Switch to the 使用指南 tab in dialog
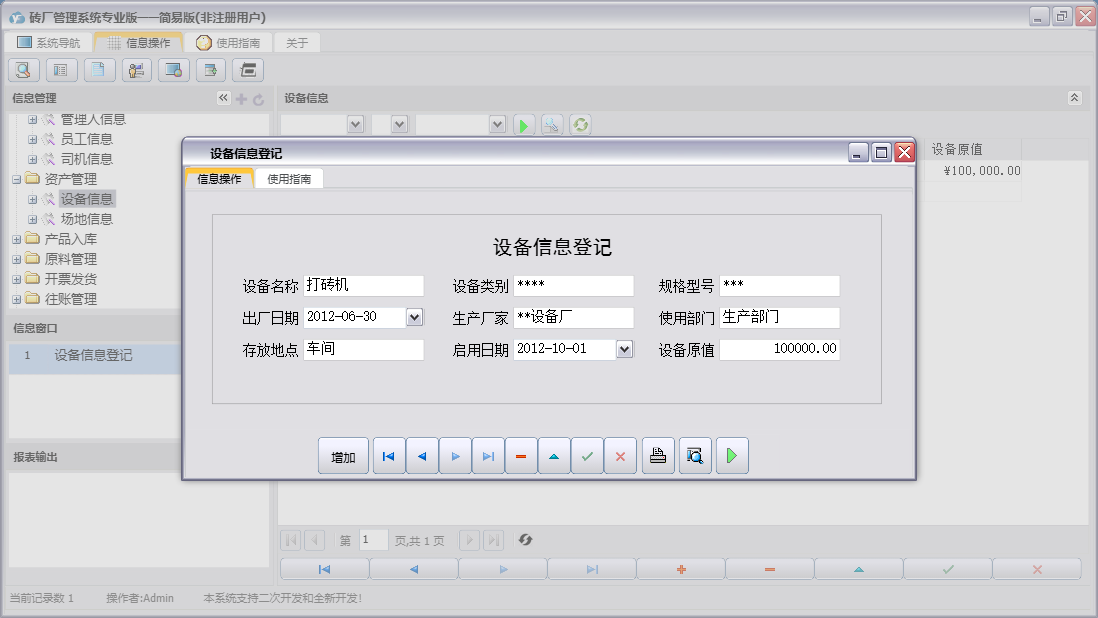The image size is (1098, 618). pyautogui.click(x=289, y=179)
